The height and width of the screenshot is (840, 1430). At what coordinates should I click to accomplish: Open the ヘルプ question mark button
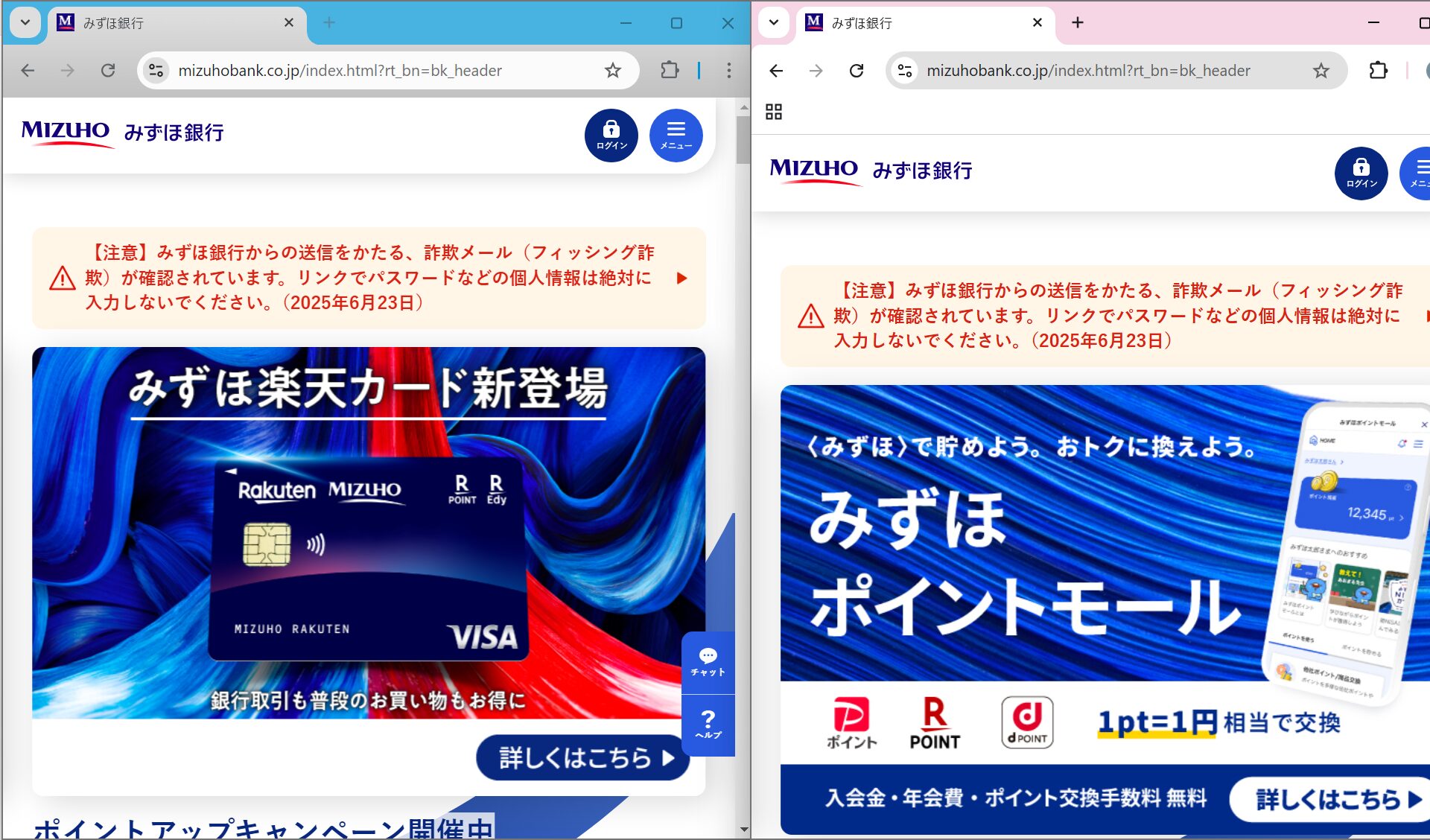(x=708, y=725)
